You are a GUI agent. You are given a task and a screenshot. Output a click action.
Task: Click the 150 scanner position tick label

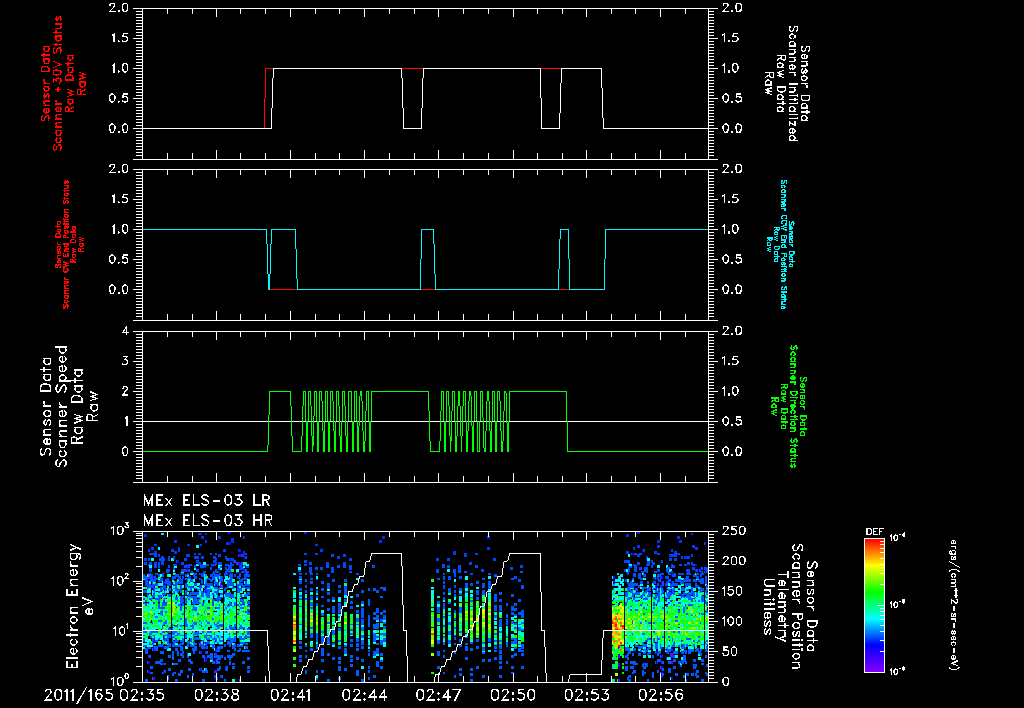coord(732,591)
